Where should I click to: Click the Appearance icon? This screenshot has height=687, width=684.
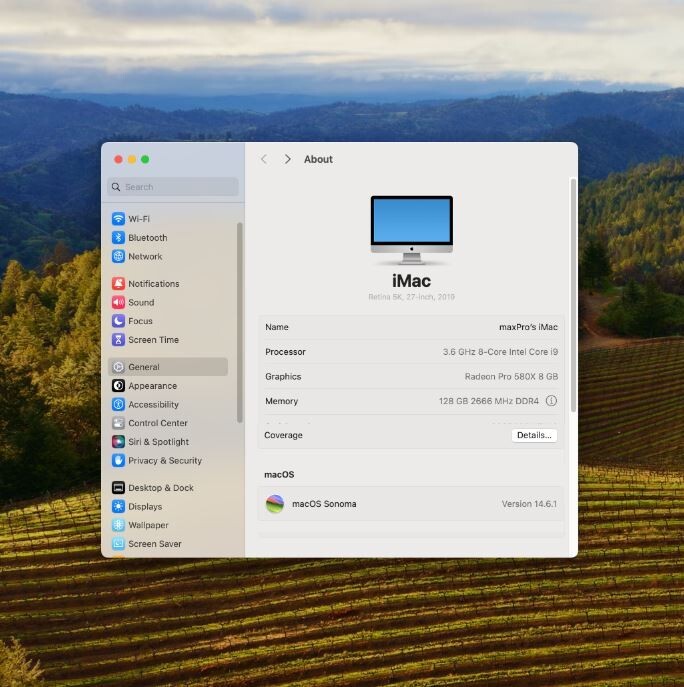pos(118,386)
